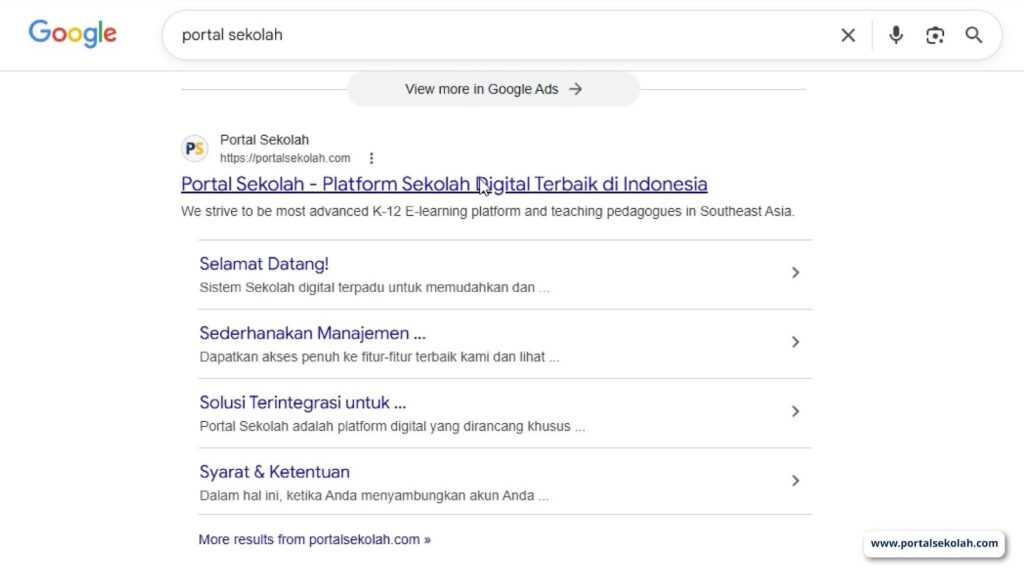Clear the search box with X icon
This screenshot has width=1024, height=576.
coord(848,35)
